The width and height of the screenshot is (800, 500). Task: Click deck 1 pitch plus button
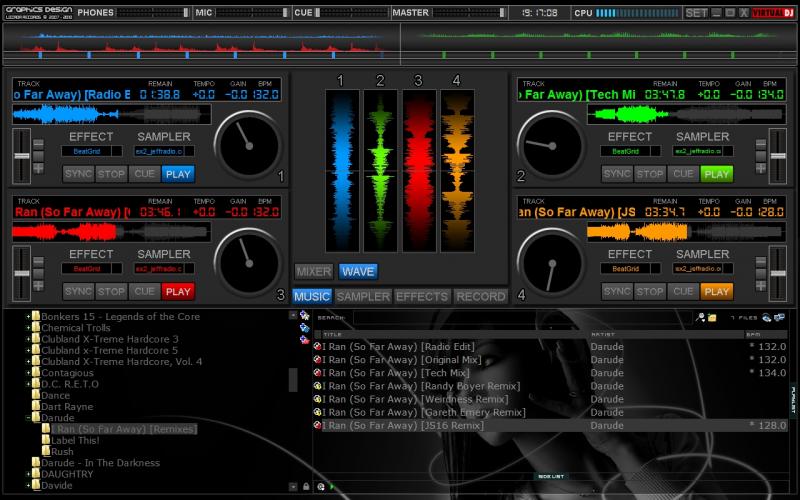click(x=38, y=168)
